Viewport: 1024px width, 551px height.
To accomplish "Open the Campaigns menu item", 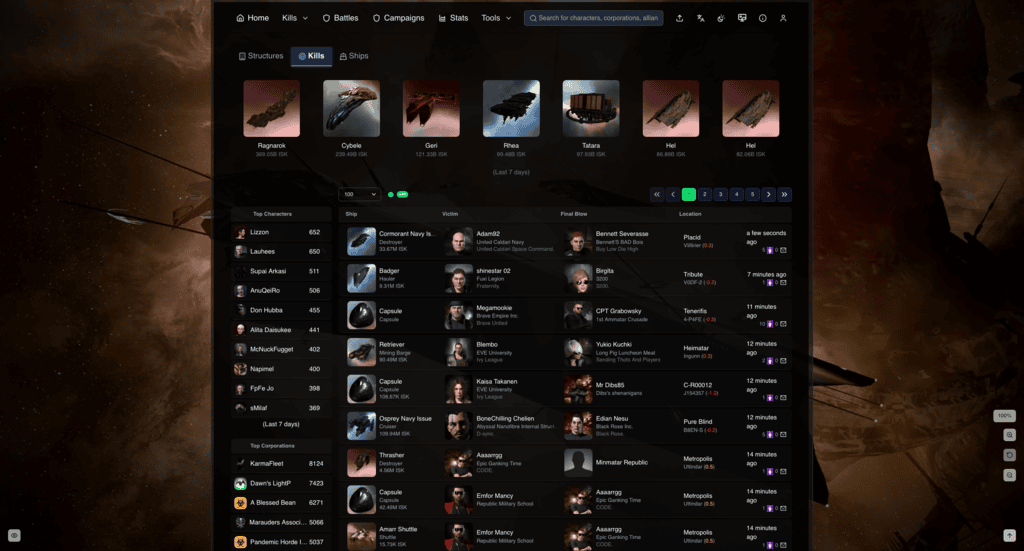I will pos(398,18).
